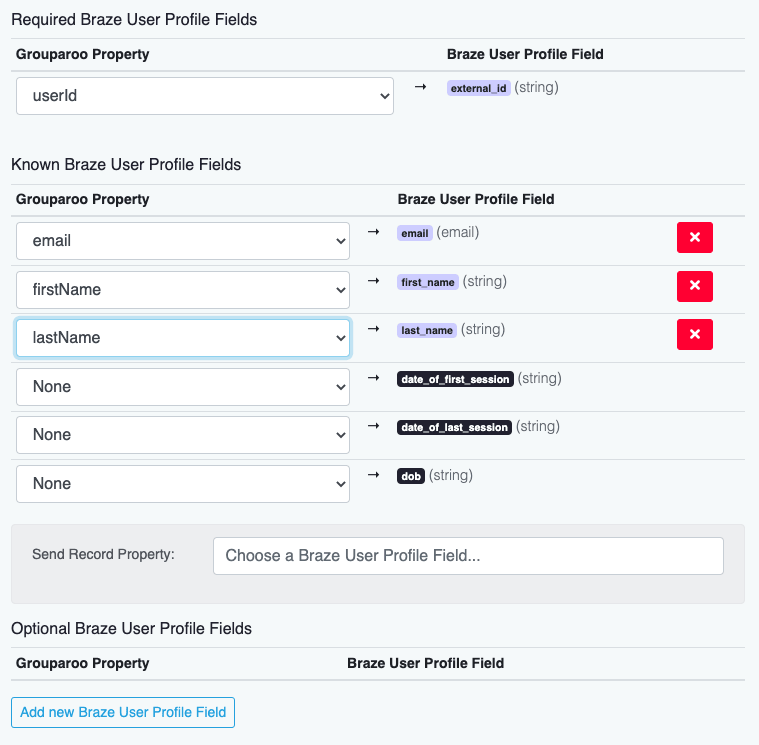Expand the firstName property dropdown
This screenshot has width=759, height=745.
click(x=183, y=290)
